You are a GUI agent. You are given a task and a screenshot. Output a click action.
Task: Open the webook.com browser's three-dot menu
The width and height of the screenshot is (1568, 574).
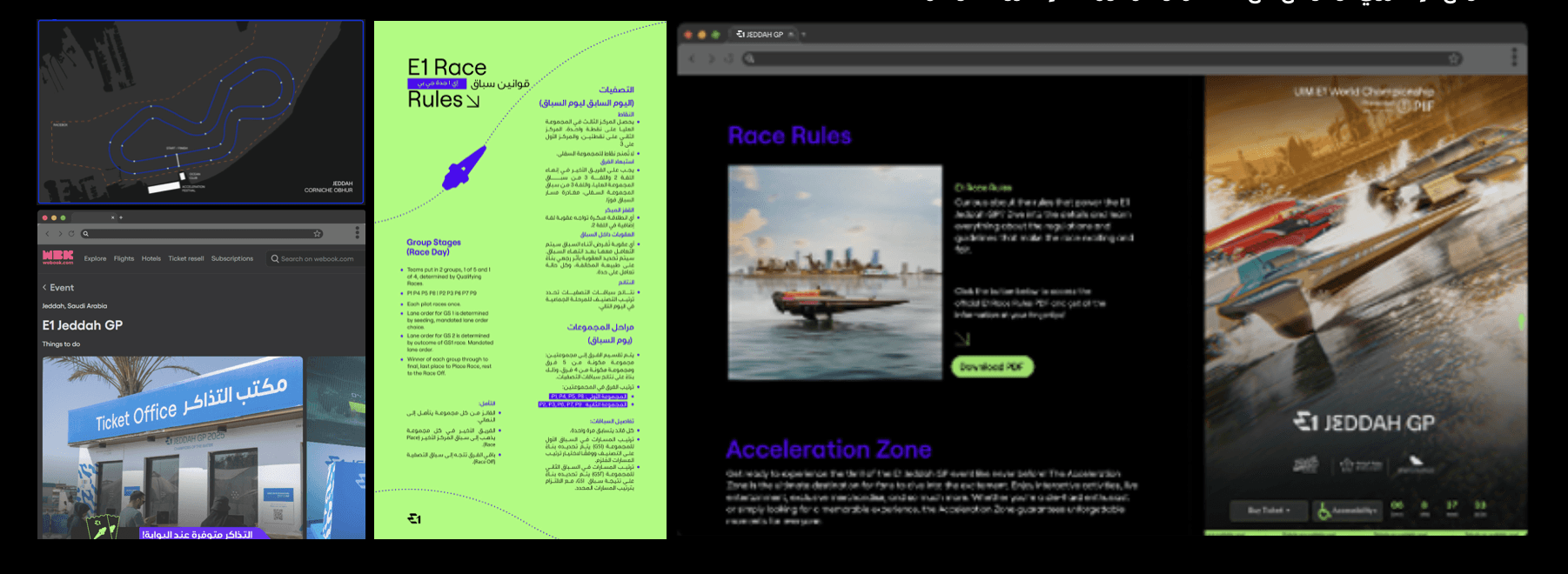click(357, 233)
